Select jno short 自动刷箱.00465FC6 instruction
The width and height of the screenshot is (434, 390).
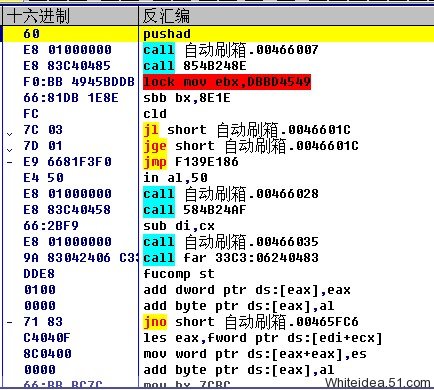click(251, 322)
